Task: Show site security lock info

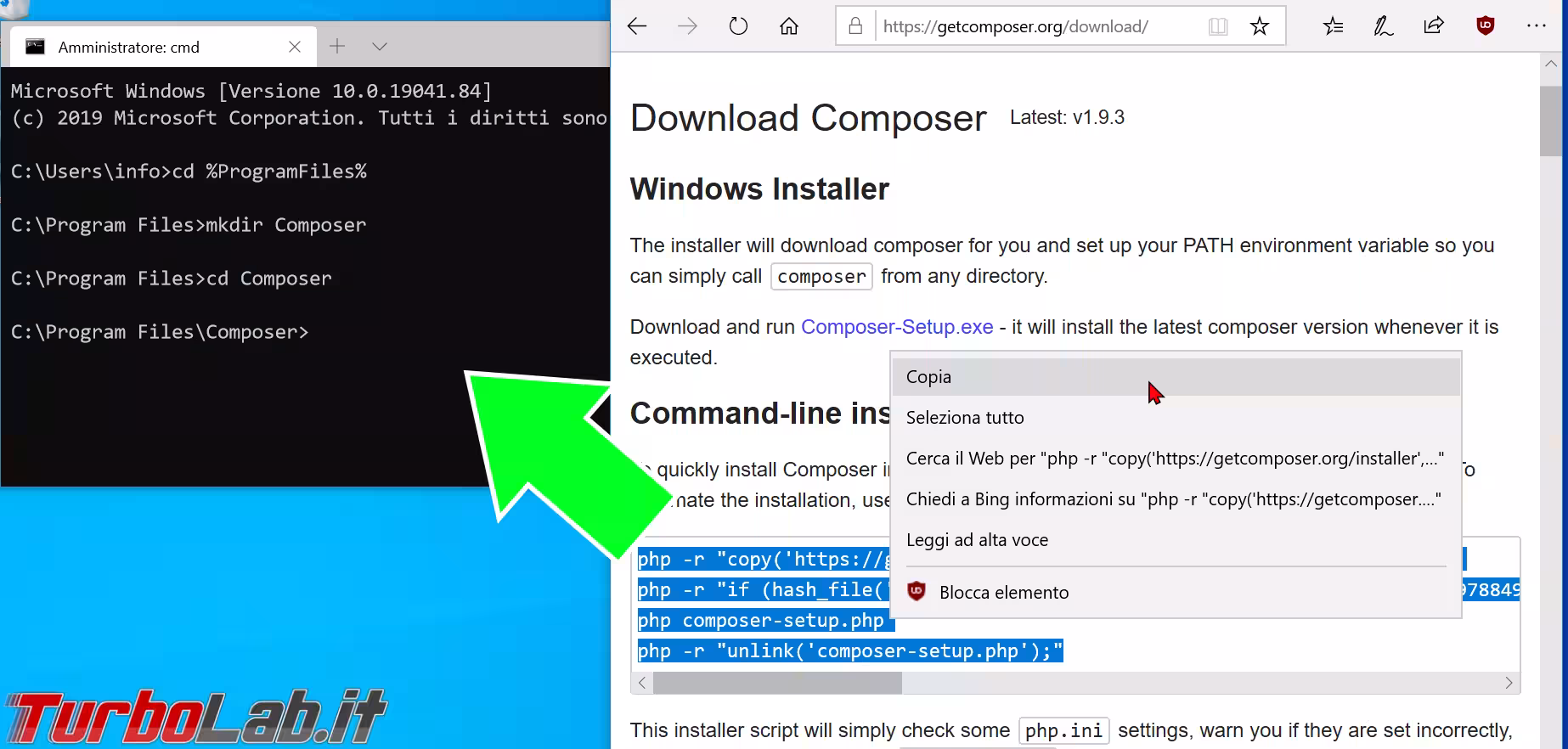Action: point(855,26)
